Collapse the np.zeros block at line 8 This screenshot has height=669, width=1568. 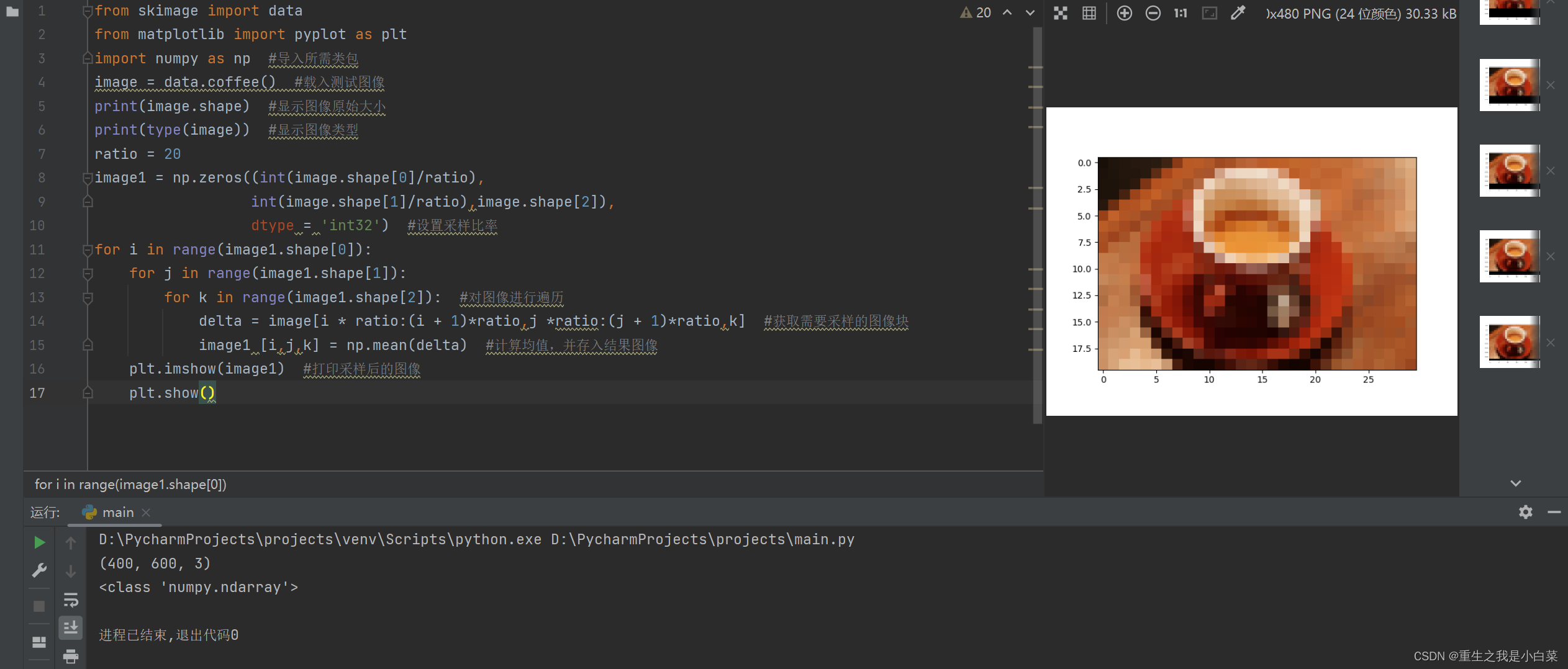(x=88, y=178)
